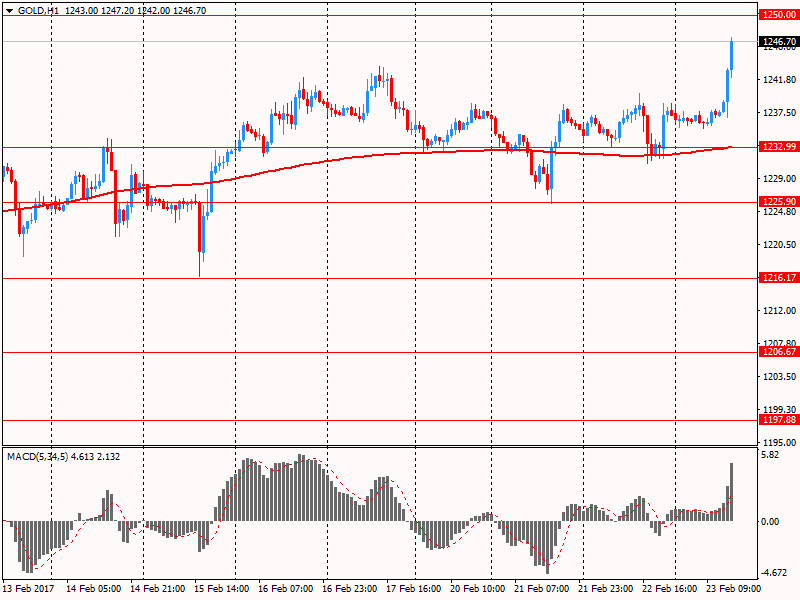Click the 21 Feb 07:00 time label
Image resolution: width=800 pixels, height=600 pixels.
click(540, 590)
